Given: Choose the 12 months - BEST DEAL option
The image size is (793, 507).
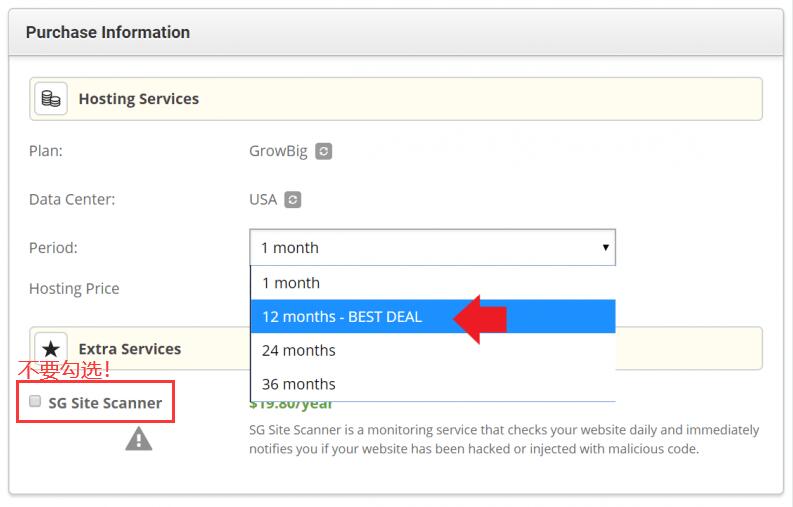Looking at the screenshot, I should tap(342, 317).
